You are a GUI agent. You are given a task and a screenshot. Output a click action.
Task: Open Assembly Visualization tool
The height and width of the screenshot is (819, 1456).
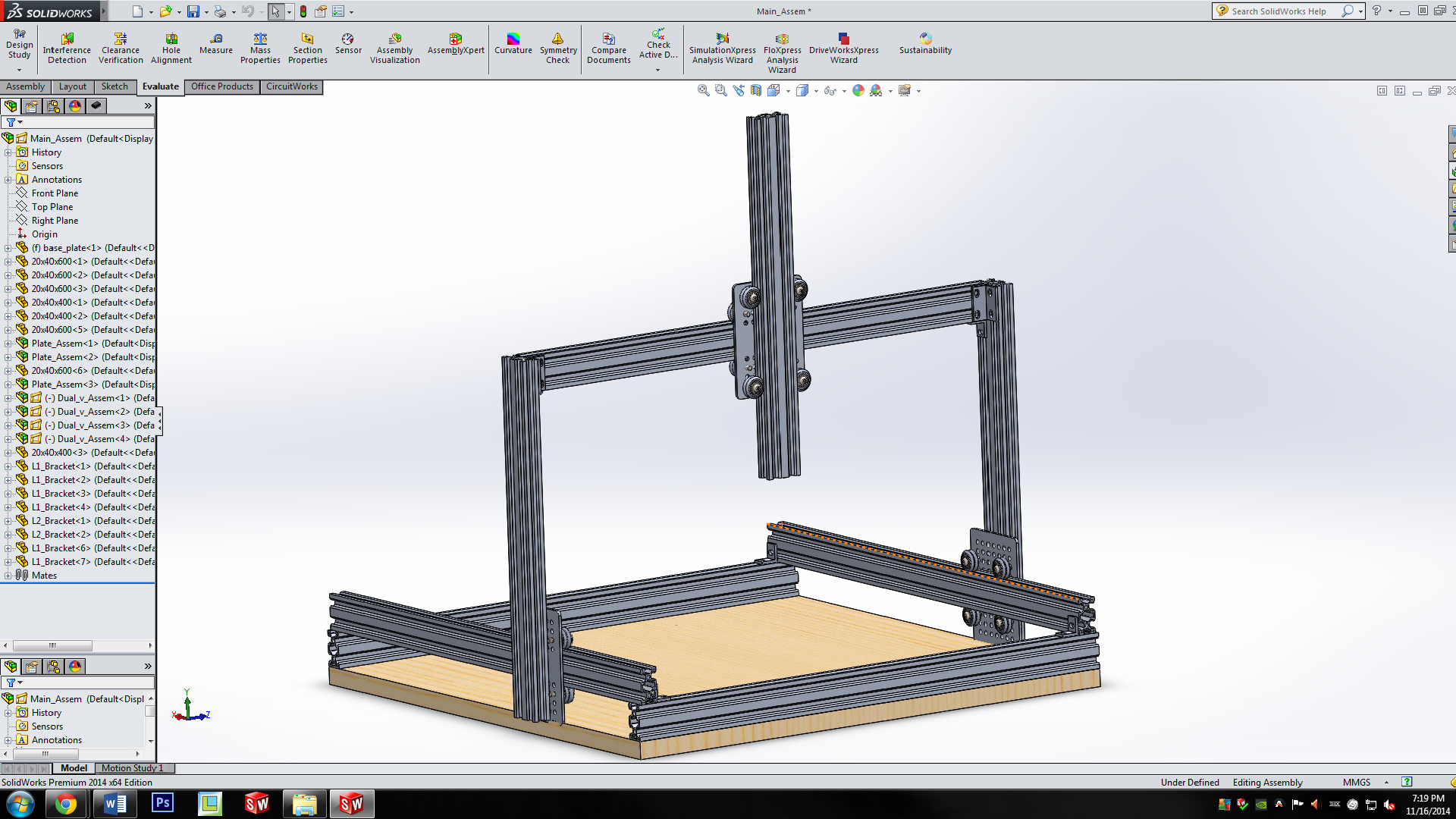coord(394,49)
